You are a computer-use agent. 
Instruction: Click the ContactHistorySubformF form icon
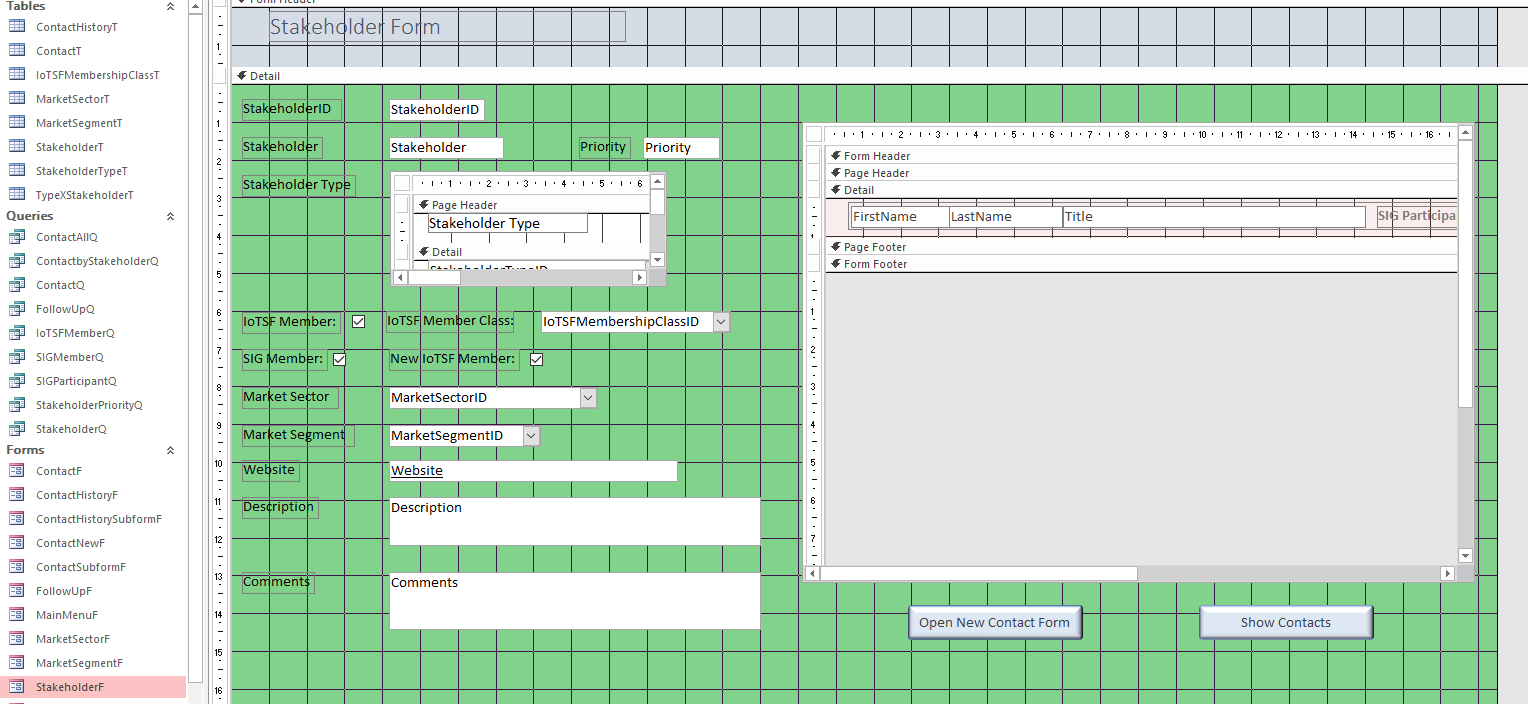point(17,518)
